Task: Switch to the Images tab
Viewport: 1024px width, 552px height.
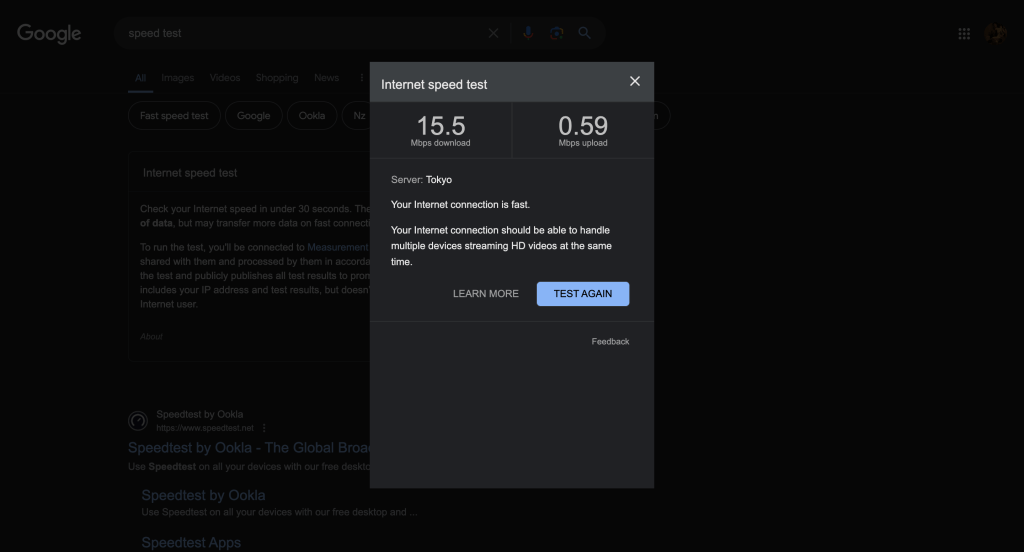Action: [178, 78]
